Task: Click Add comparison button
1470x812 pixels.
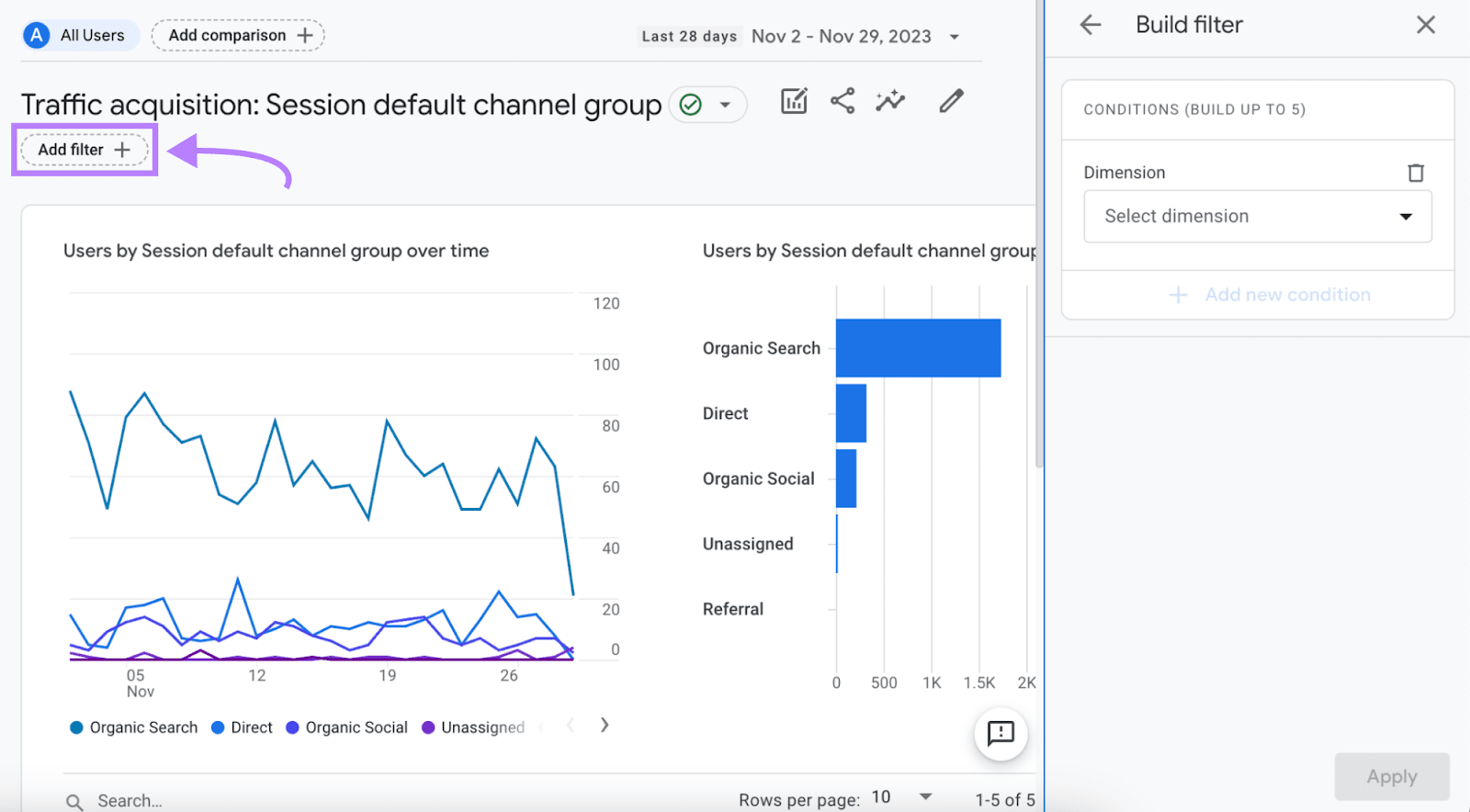Action: coord(238,36)
